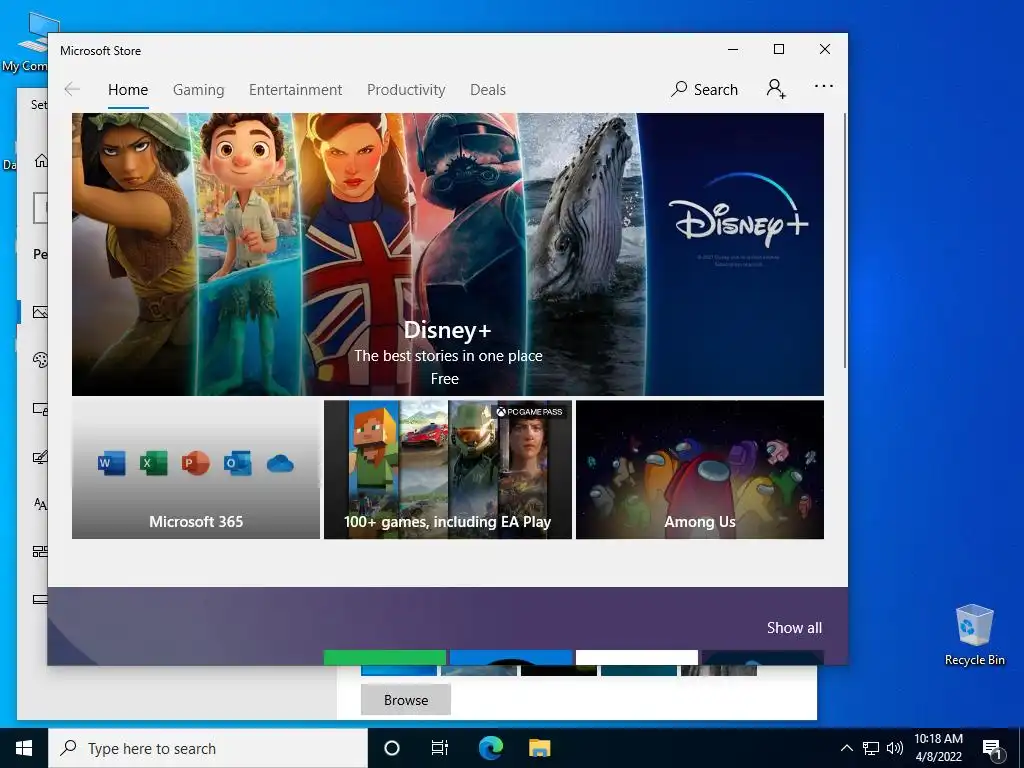The height and width of the screenshot is (768, 1024).
Task: Close the Microsoft Store window
Action: (825, 50)
